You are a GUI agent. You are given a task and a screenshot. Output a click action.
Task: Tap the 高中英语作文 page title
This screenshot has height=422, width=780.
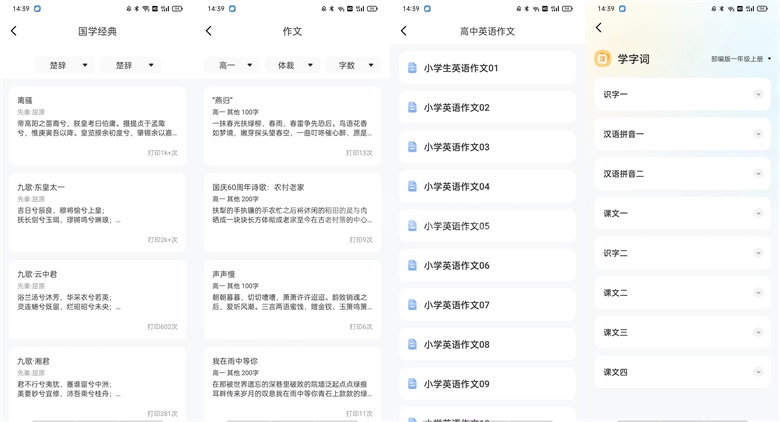488,31
